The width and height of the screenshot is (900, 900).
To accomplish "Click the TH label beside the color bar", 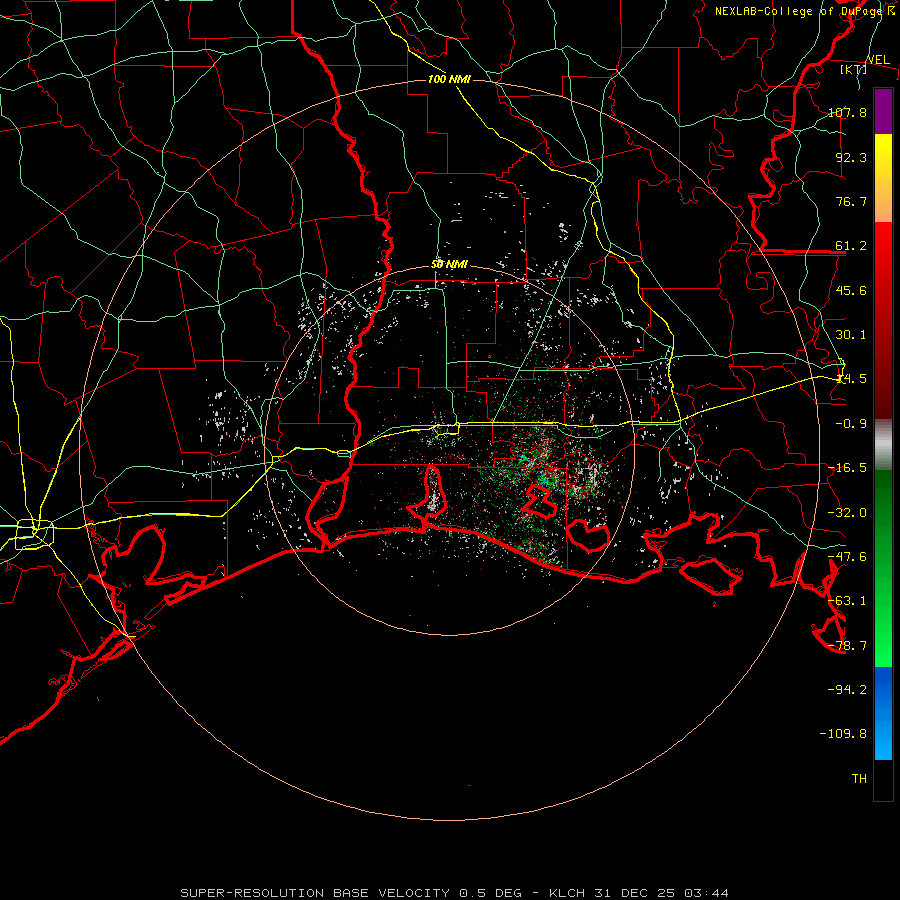I will (859, 779).
